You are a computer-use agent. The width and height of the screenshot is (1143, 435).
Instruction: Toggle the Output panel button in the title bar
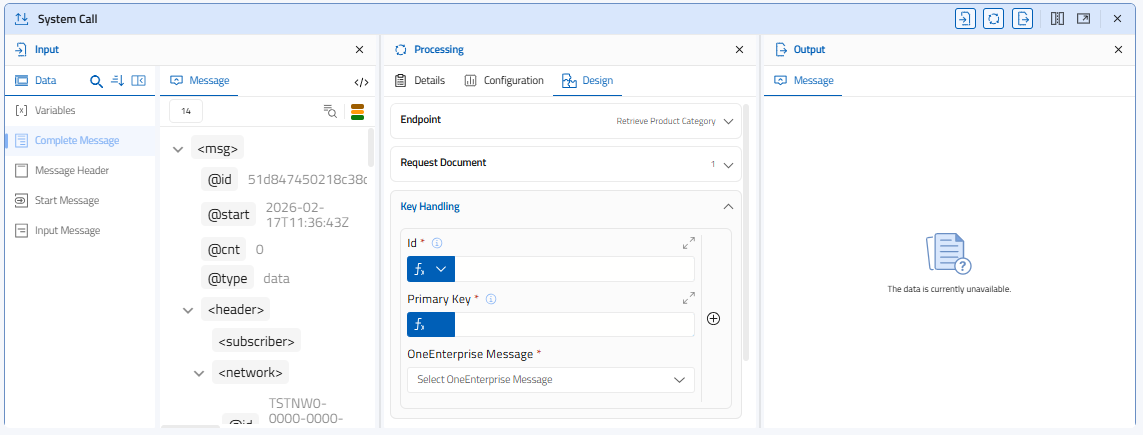pos(1022,19)
